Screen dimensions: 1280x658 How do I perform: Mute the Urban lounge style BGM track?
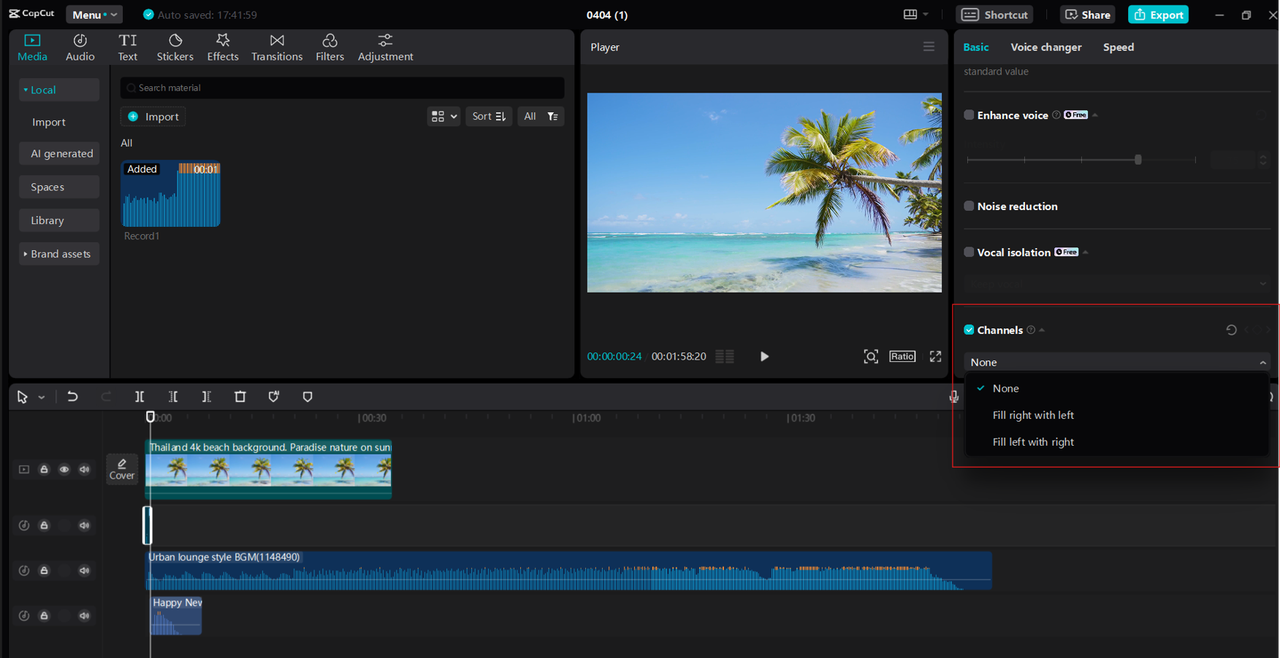tap(85, 571)
